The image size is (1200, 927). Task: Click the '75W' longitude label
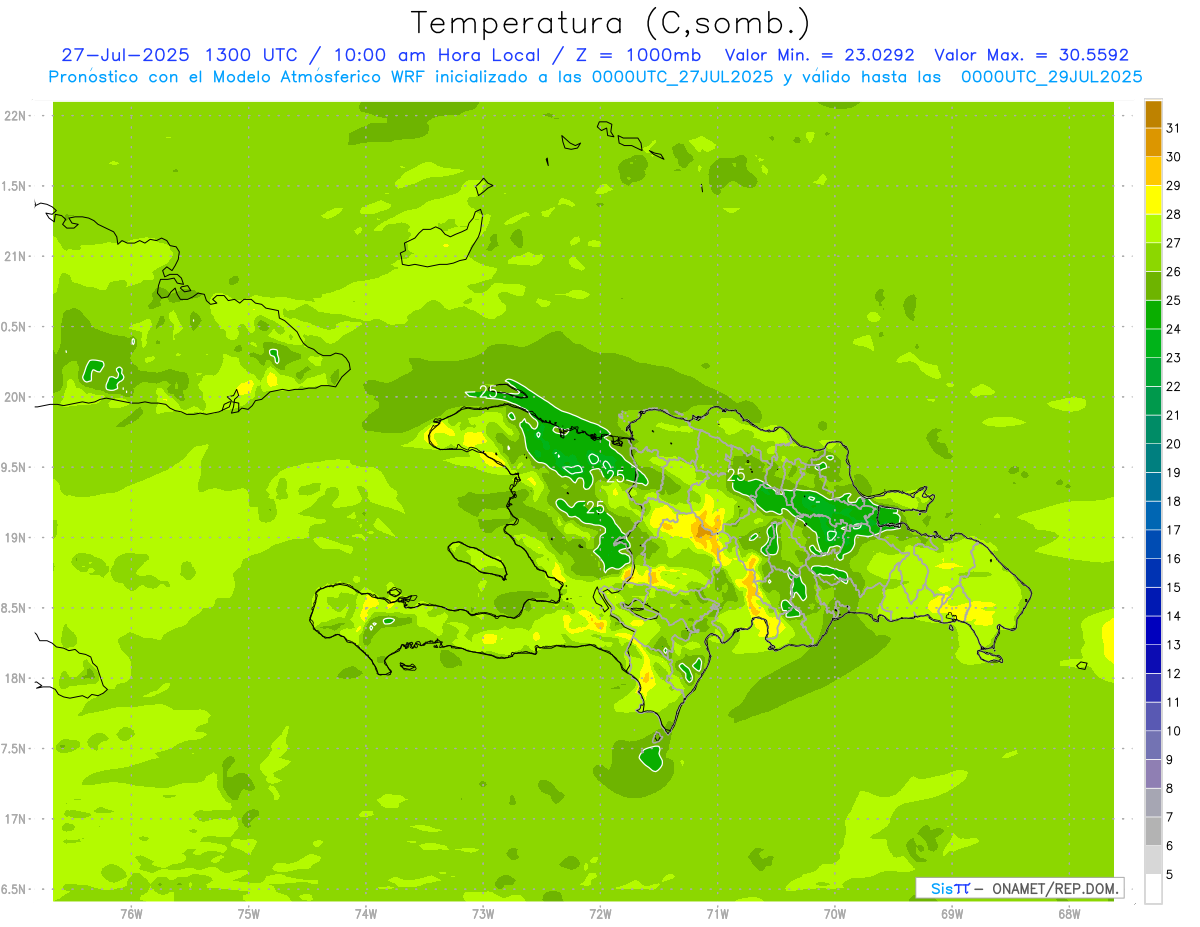click(x=249, y=914)
